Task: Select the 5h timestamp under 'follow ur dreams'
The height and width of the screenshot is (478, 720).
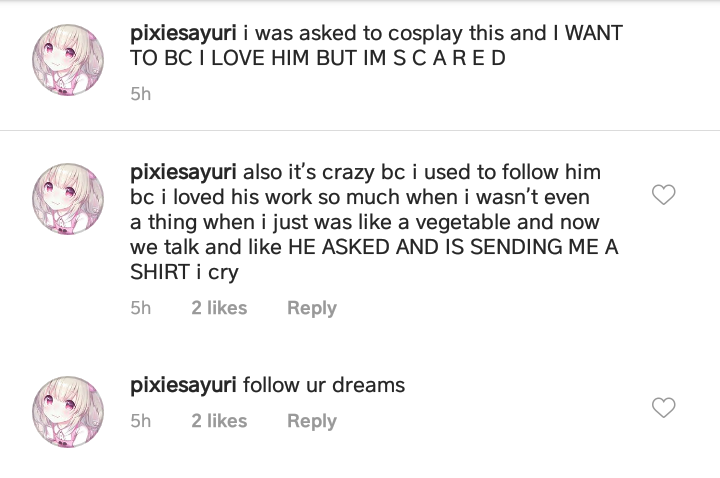Action: (141, 421)
